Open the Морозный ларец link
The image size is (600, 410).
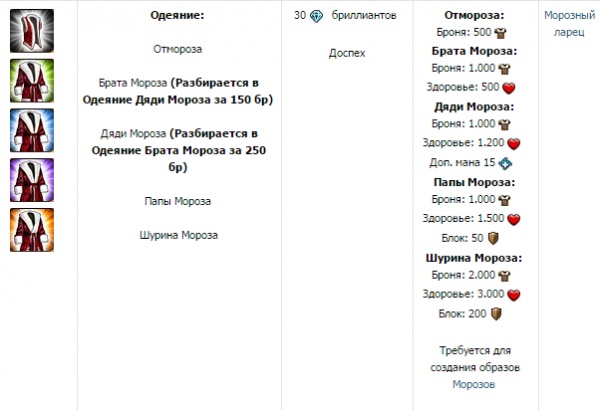click(569, 24)
